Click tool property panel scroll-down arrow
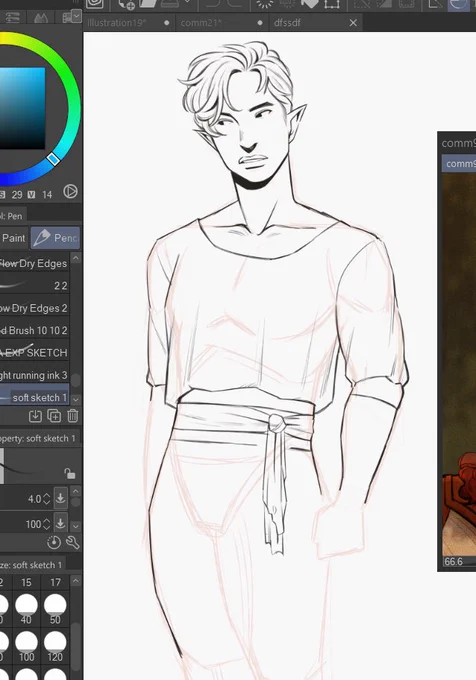The height and width of the screenshot is (680, 476). 76,526
